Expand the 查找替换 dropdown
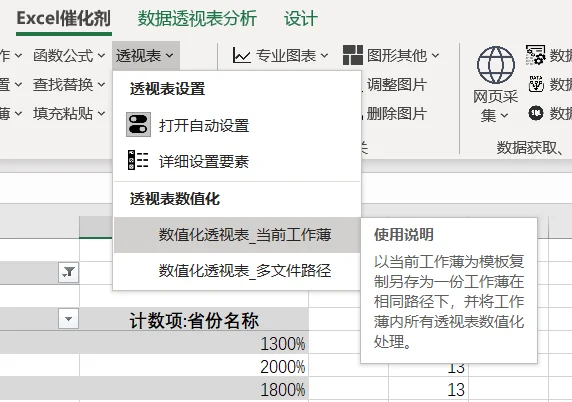Screen dimensions: 572x402 click(x=69, y=85)
